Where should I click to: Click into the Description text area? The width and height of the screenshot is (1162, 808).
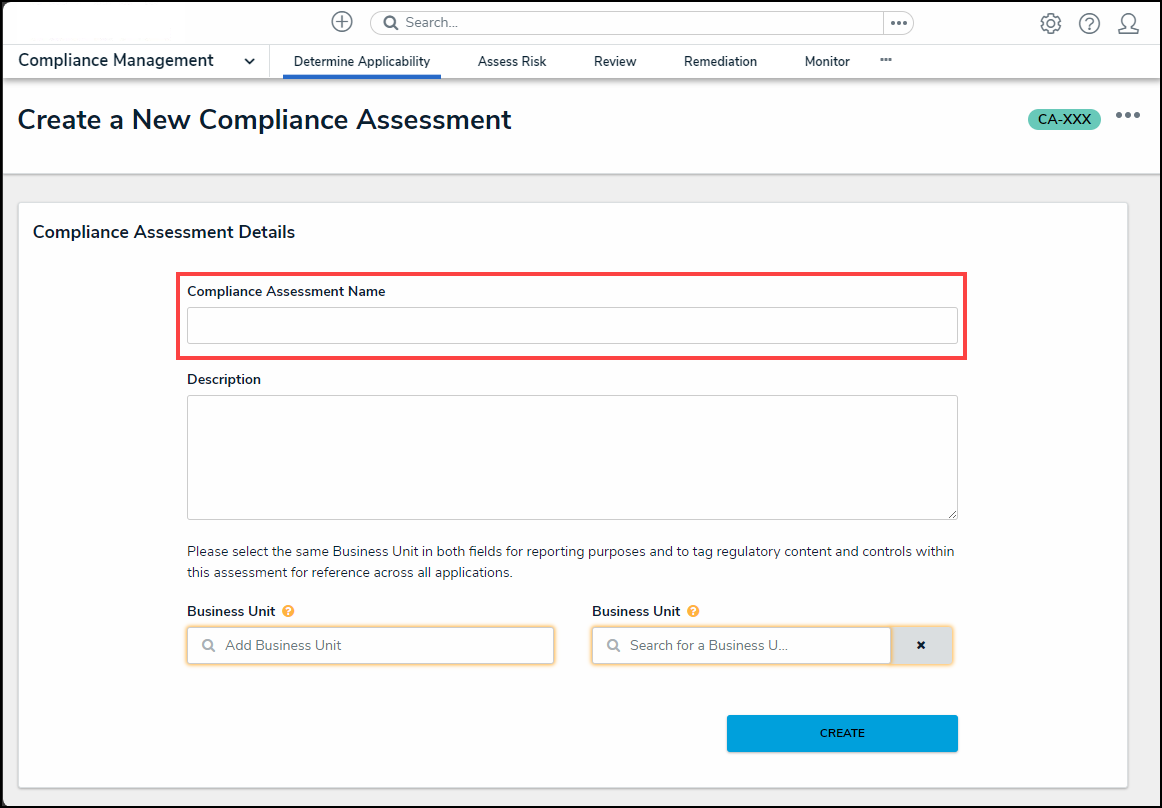(572, 457)
